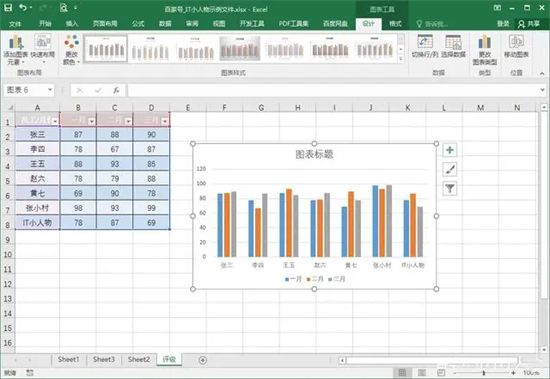
Task: Click the print preview icon in the quick access toolbar
Action: coord(63,7)
